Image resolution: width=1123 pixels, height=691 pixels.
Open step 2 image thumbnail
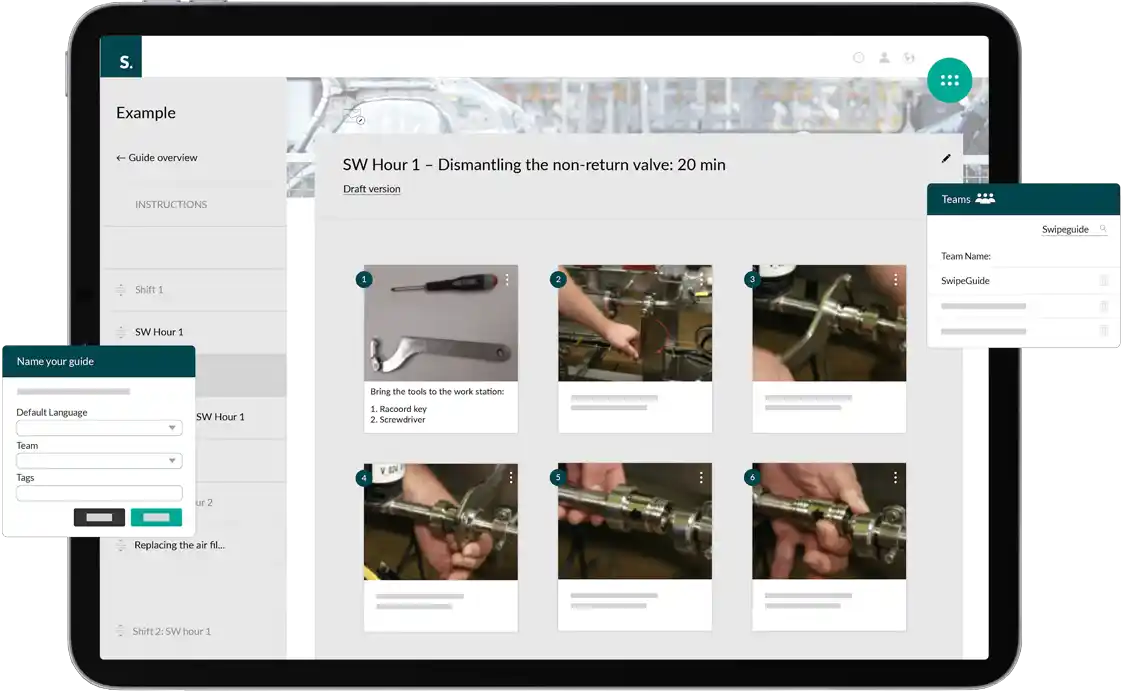tap(635, 323)
